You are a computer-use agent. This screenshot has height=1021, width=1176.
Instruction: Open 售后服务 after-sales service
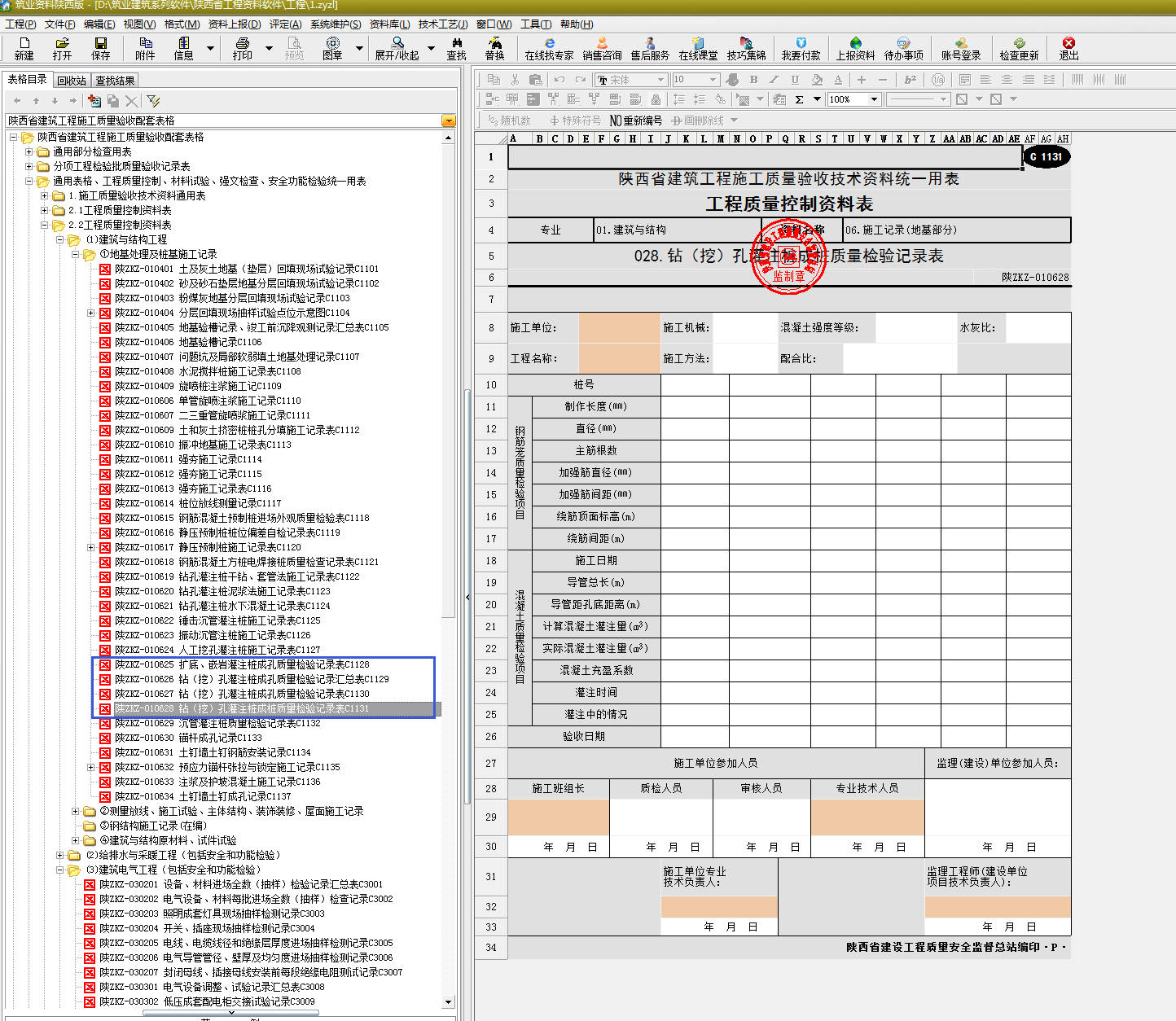coord(649,48)
